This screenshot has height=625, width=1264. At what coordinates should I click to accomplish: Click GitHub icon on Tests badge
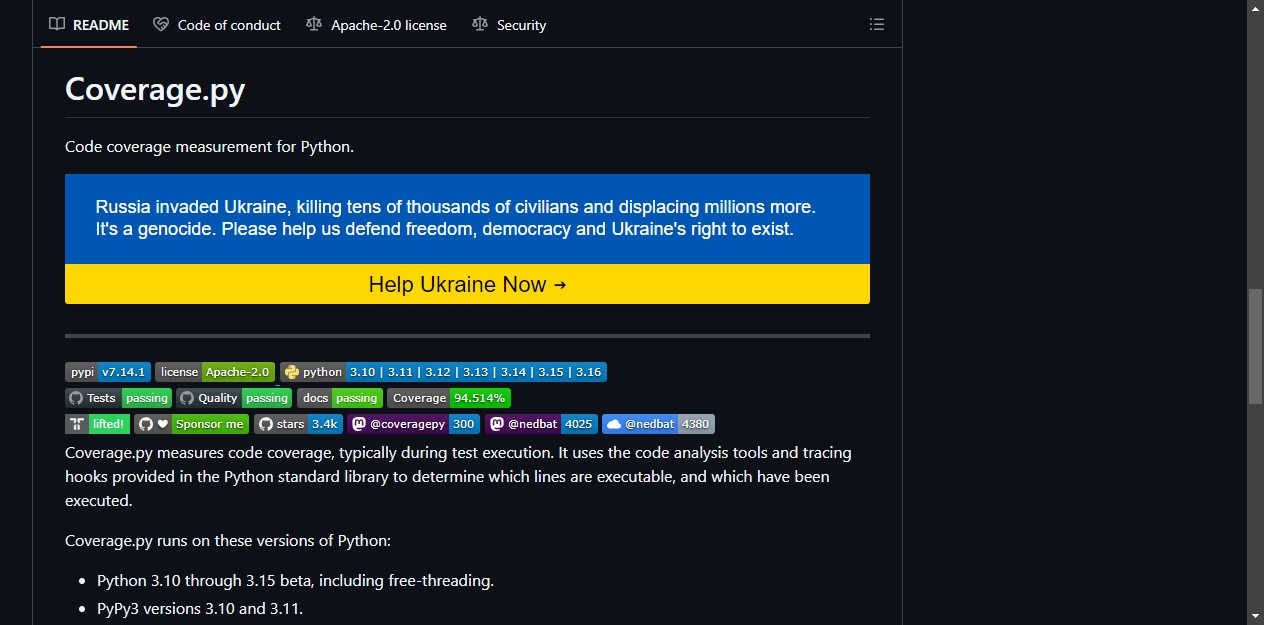coord(76,398)
